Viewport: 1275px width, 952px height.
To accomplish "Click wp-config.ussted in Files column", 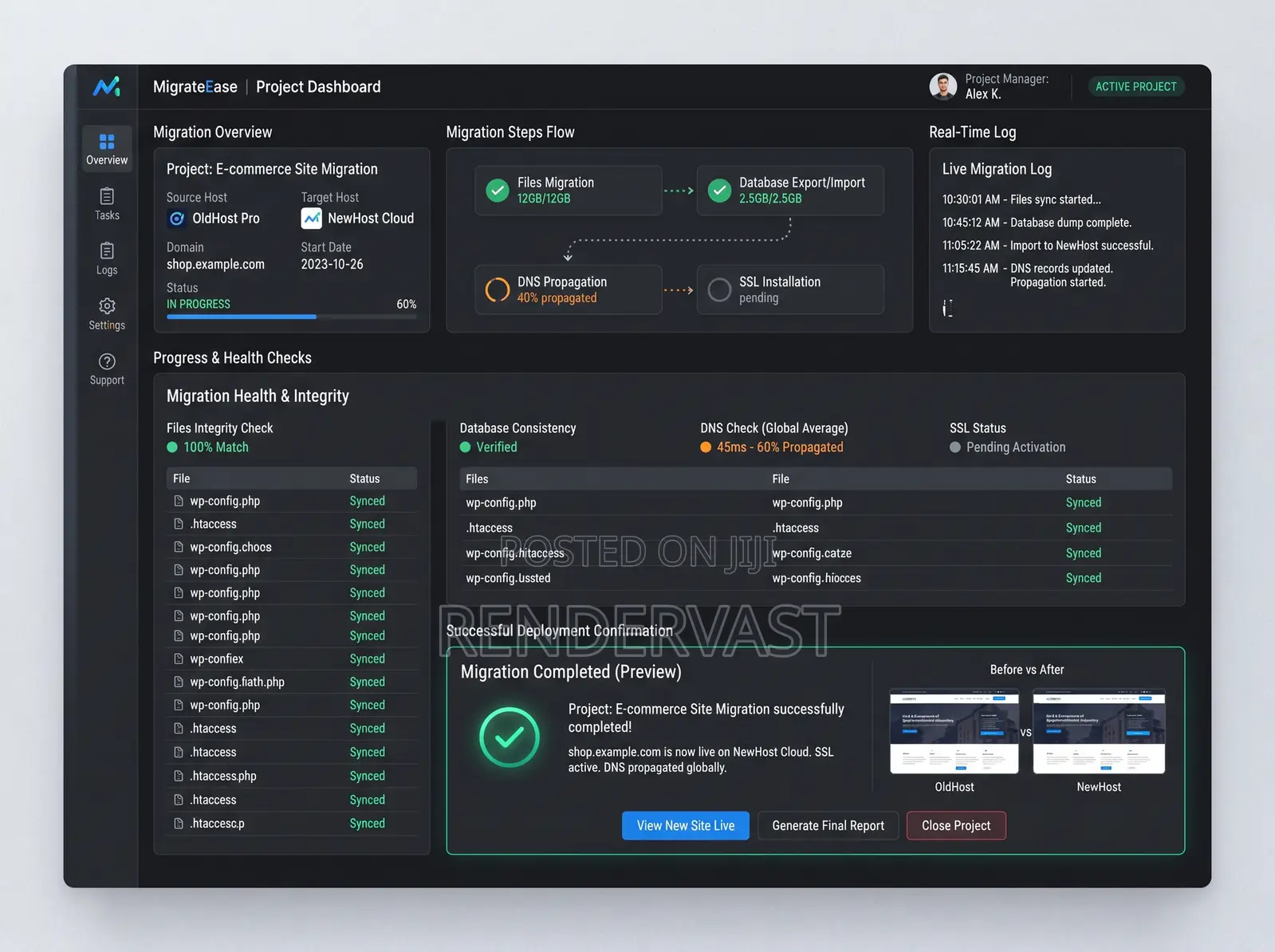I will tap(508, 578).
